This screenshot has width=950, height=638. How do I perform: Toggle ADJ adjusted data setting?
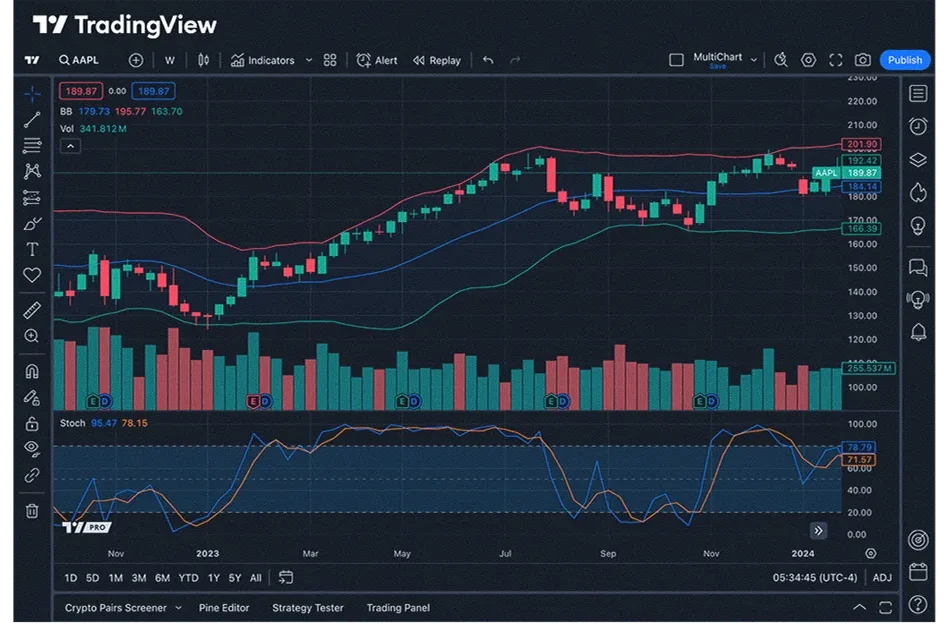point(882,578)
